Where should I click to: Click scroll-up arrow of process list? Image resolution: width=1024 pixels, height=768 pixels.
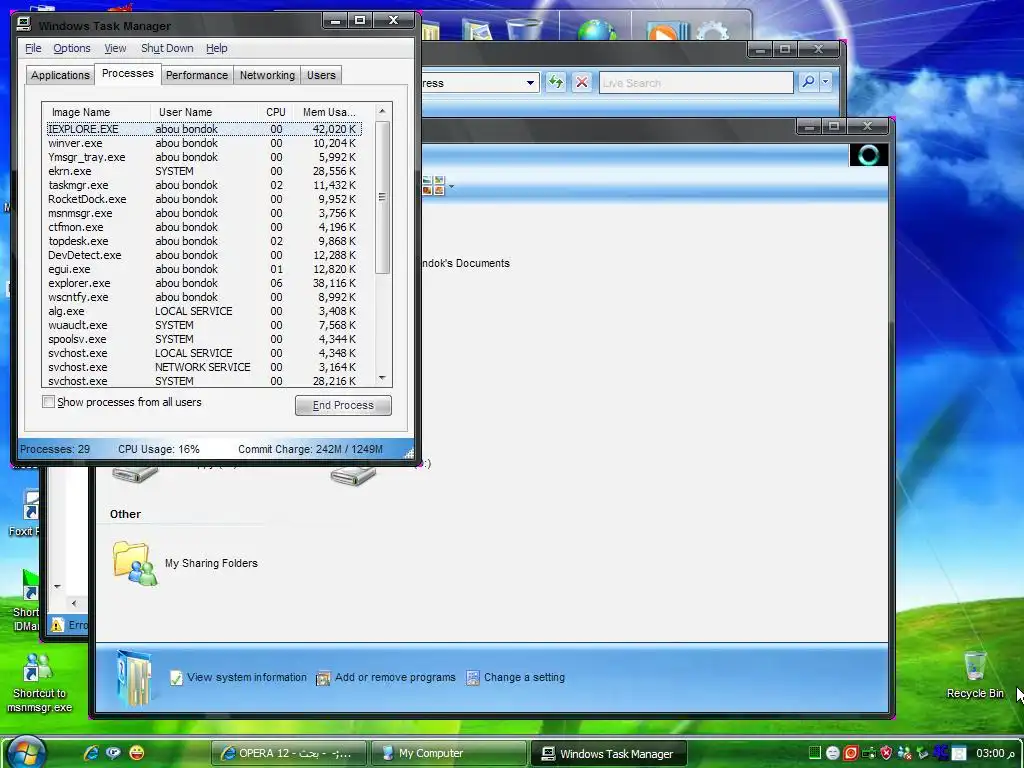pos(383,111)
